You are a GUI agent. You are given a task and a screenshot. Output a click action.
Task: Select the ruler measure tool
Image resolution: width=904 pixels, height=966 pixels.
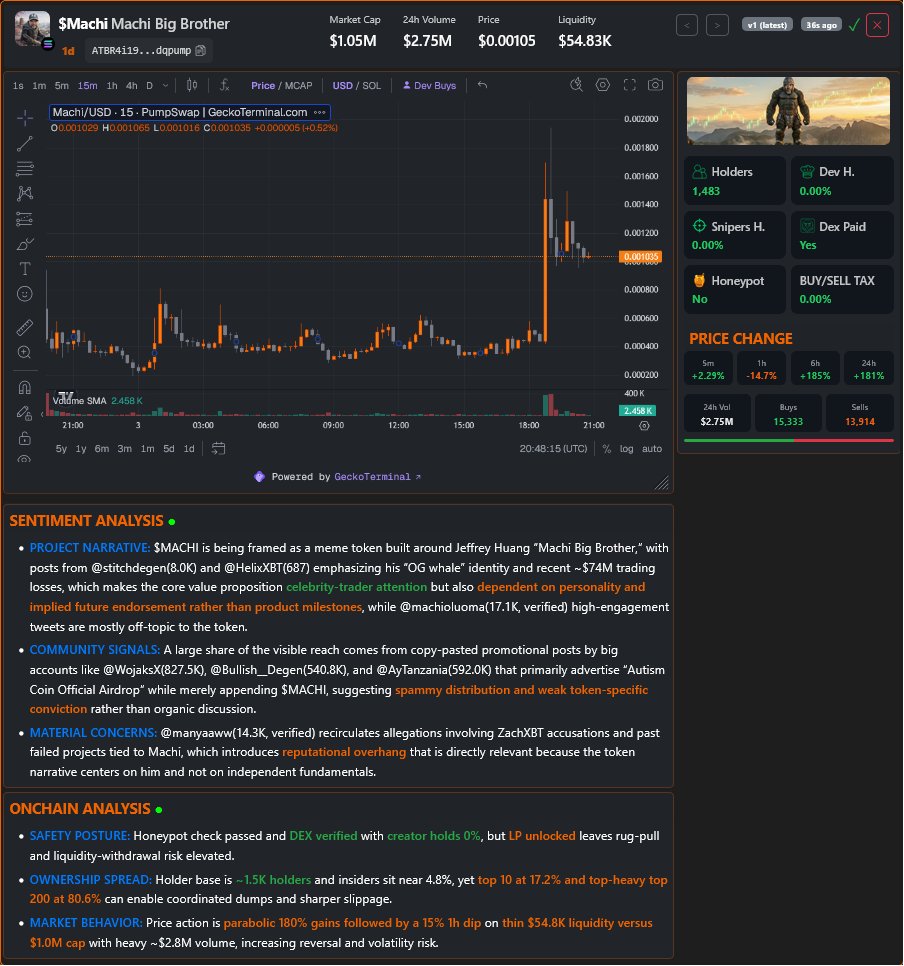click(x=25, y=327)
